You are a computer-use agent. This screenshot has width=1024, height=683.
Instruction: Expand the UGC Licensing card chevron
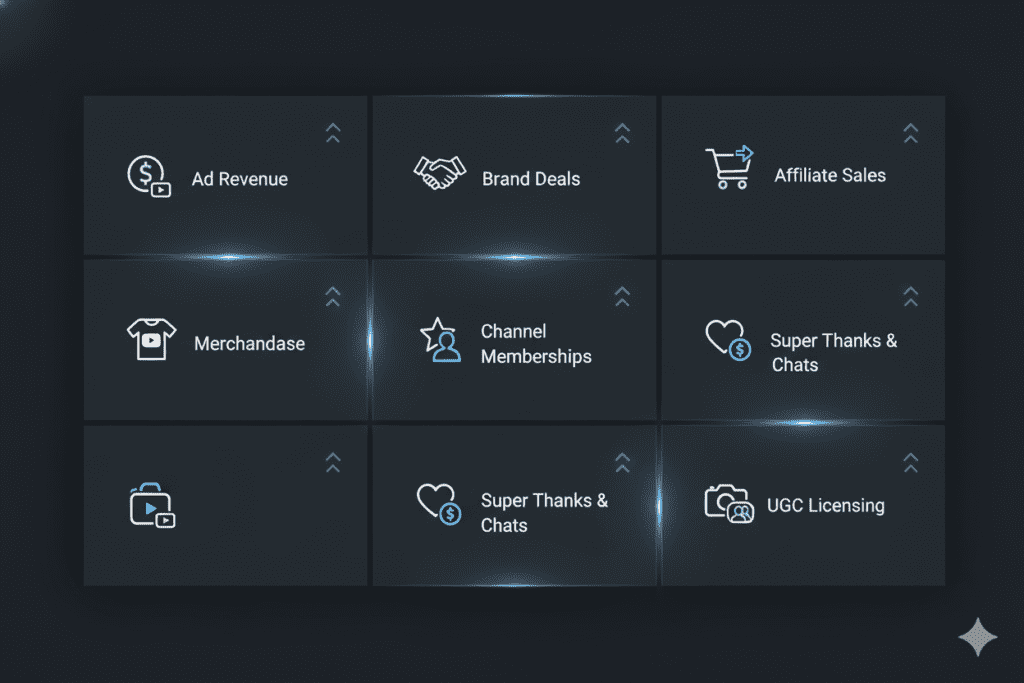tap(910, 462)
